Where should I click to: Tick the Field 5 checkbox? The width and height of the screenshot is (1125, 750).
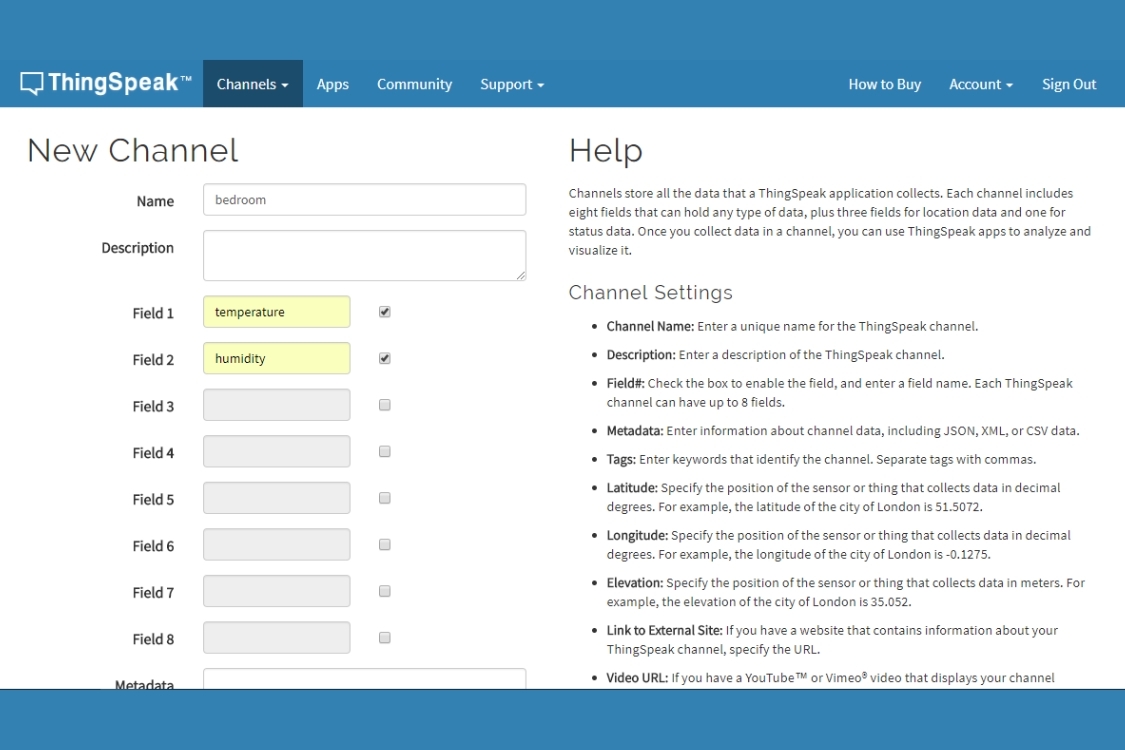click(385, 498)
